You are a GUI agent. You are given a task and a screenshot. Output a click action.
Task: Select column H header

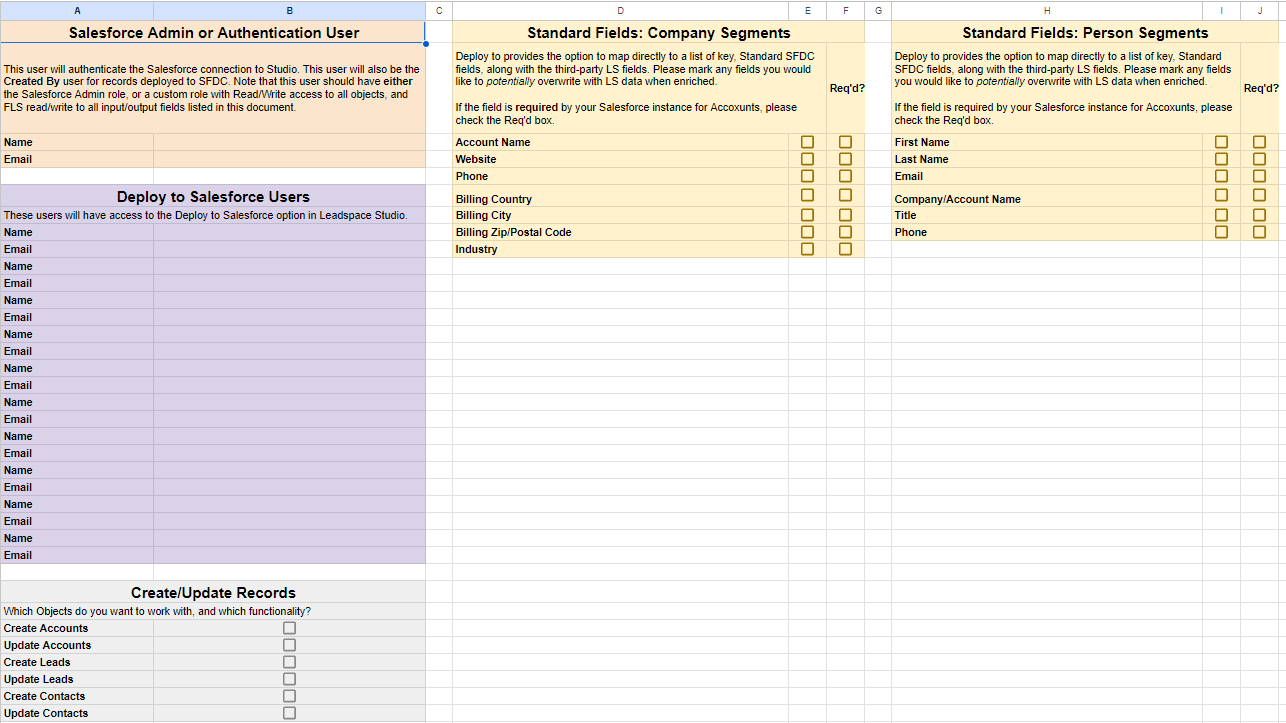coord(1047,10)
